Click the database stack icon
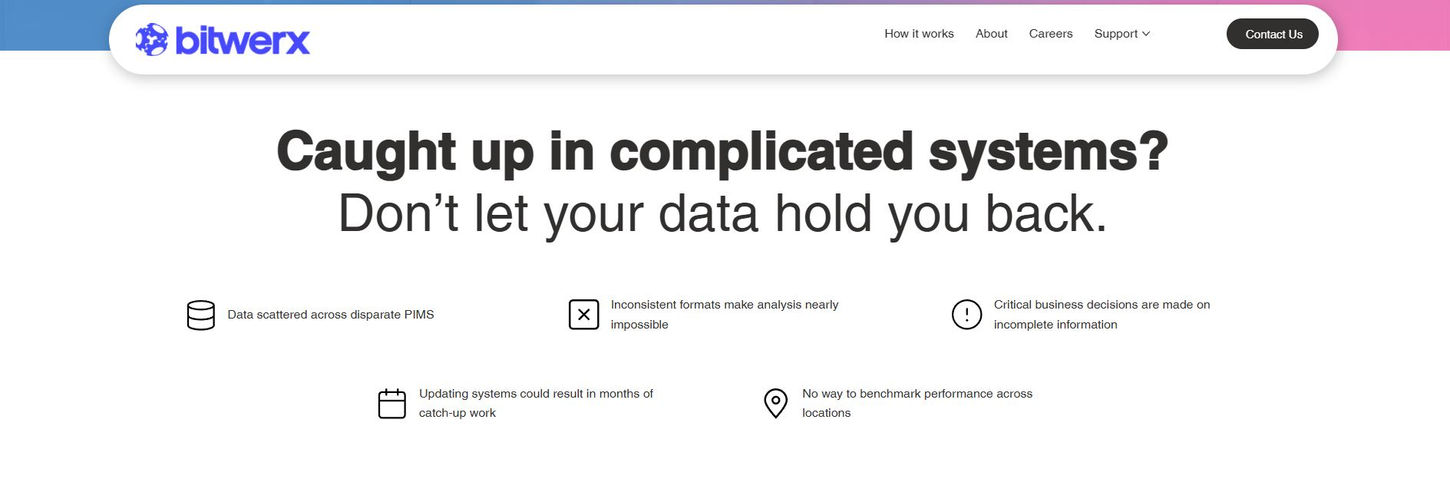 point(201,315)
